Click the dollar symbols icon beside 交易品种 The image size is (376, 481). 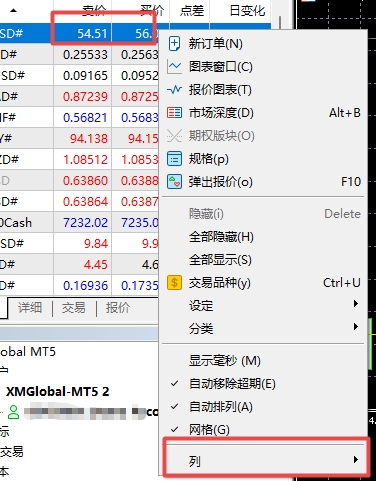[x=174, y=283]
